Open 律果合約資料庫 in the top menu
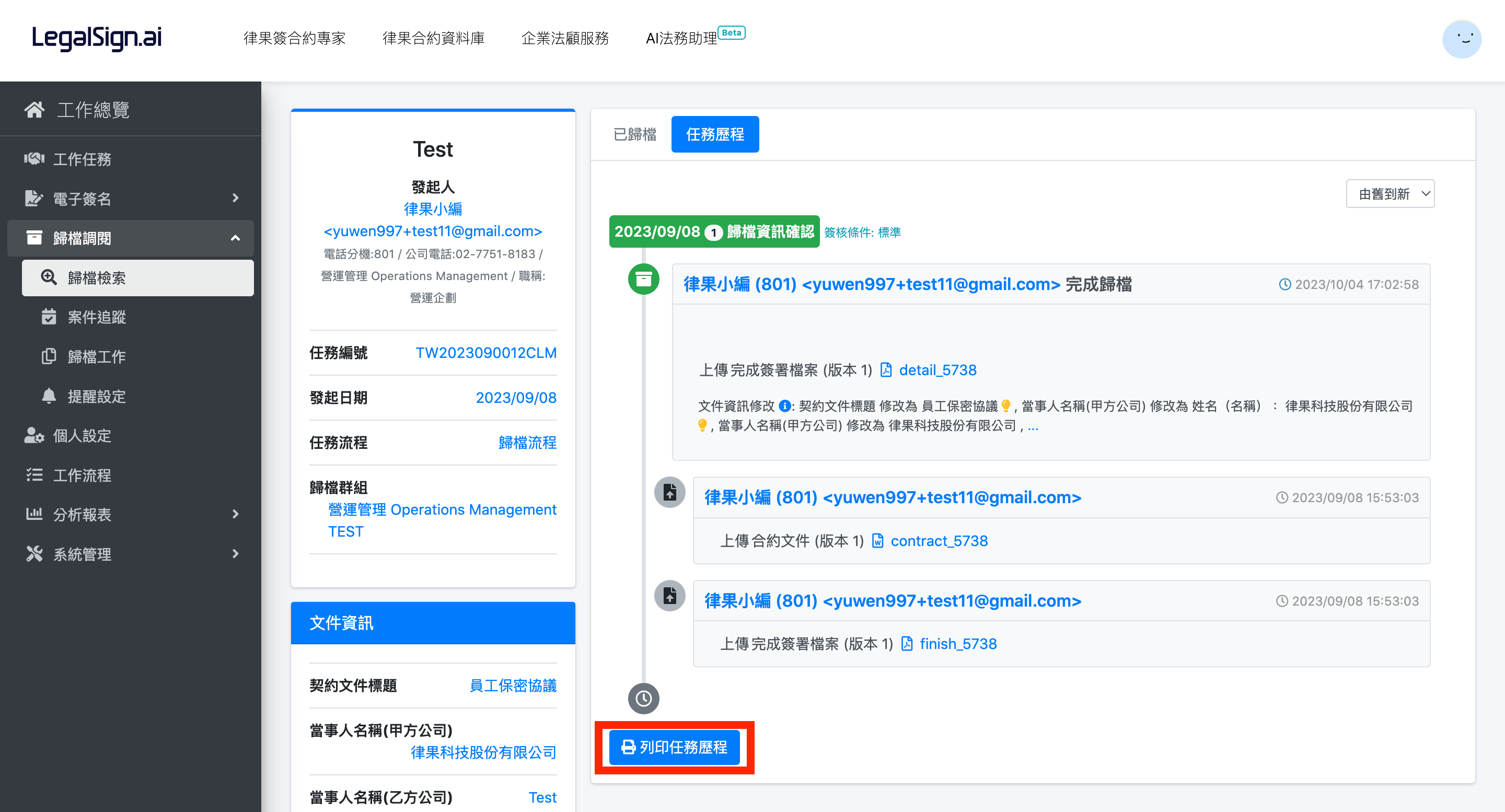 [434, 39]
